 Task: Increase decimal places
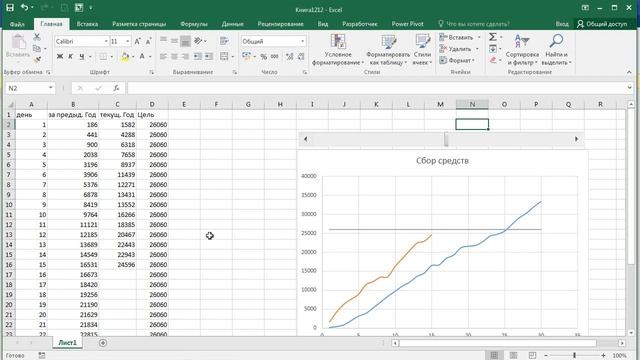[289, 56]
